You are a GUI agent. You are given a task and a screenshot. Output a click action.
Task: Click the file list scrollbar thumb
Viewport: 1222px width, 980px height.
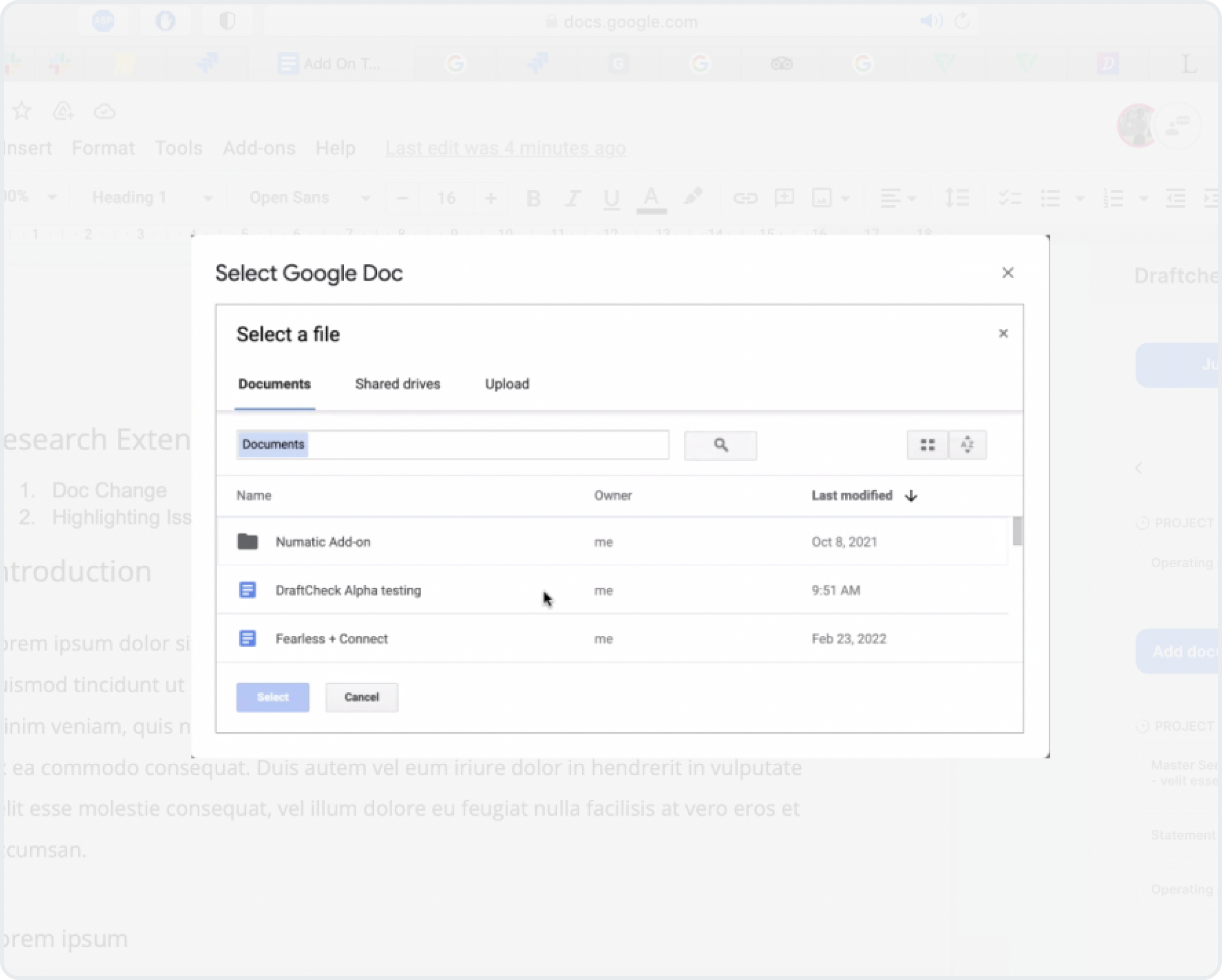[1017, 531]
